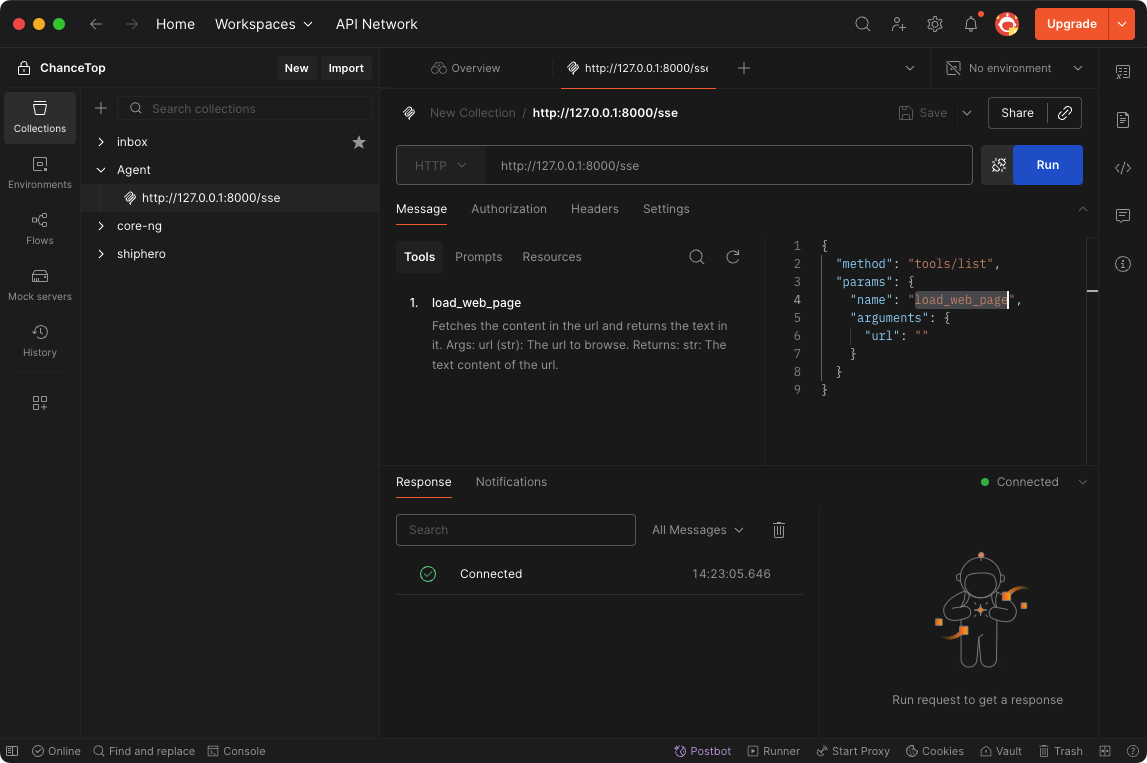Click the History sidebar icon
Screen dimensions: 1147x763
(40, 340)
